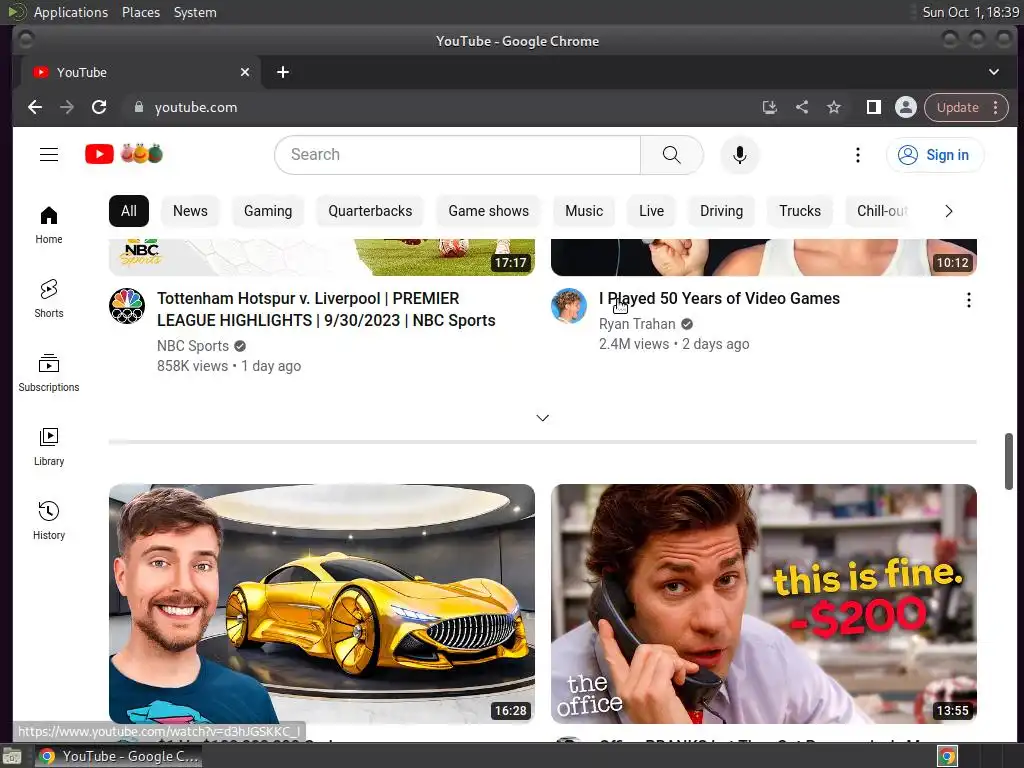1024x768 pixels.
Task: Open Ryan Trahan channel avatar
Action: point(569,306)
